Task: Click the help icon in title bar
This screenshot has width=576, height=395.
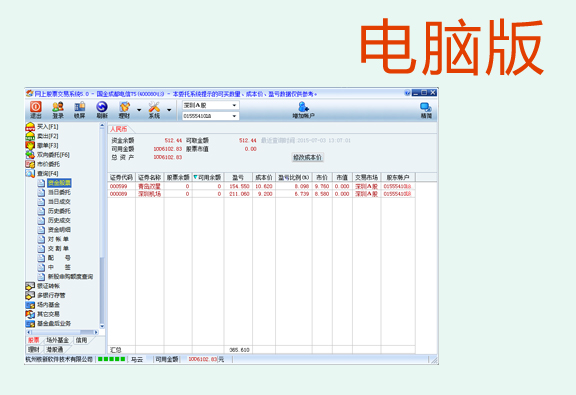Action: pos(407,93)
